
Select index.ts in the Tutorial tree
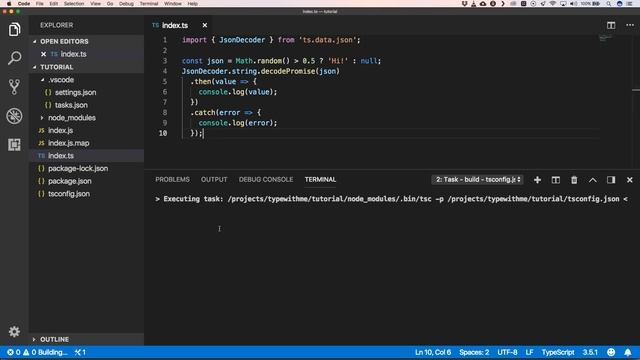pyautogui.click(x=61, y=156)
